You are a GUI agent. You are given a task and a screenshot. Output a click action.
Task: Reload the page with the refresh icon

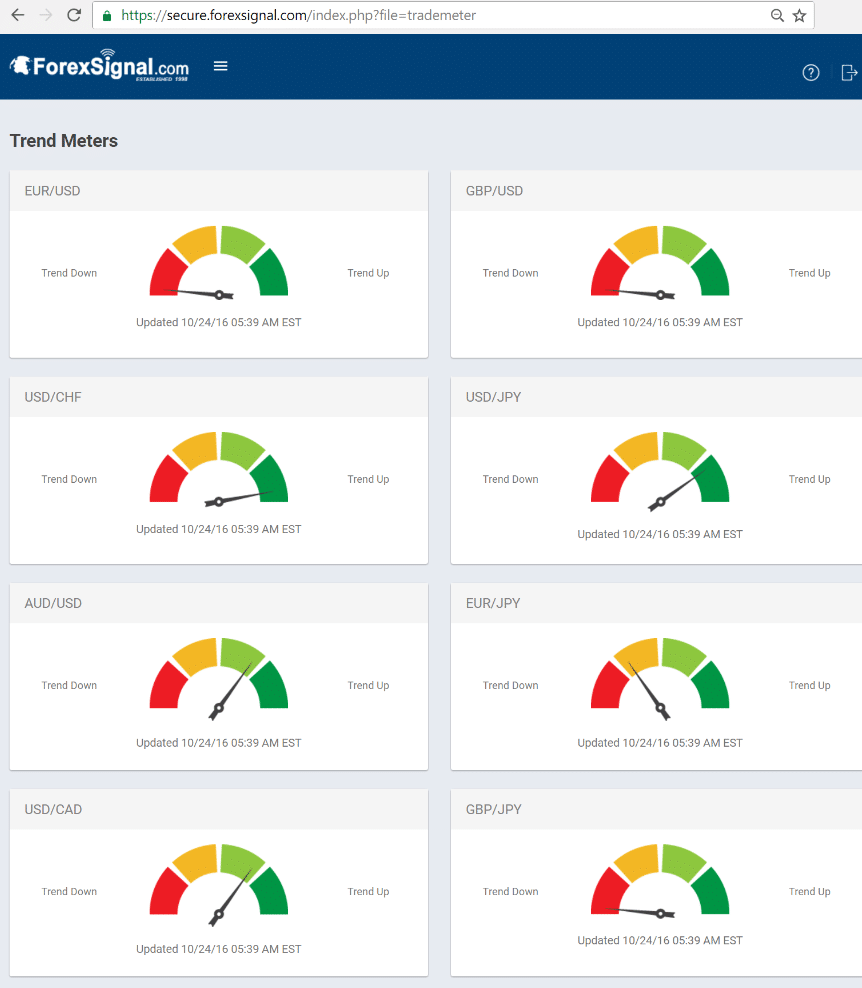(74, 14)
